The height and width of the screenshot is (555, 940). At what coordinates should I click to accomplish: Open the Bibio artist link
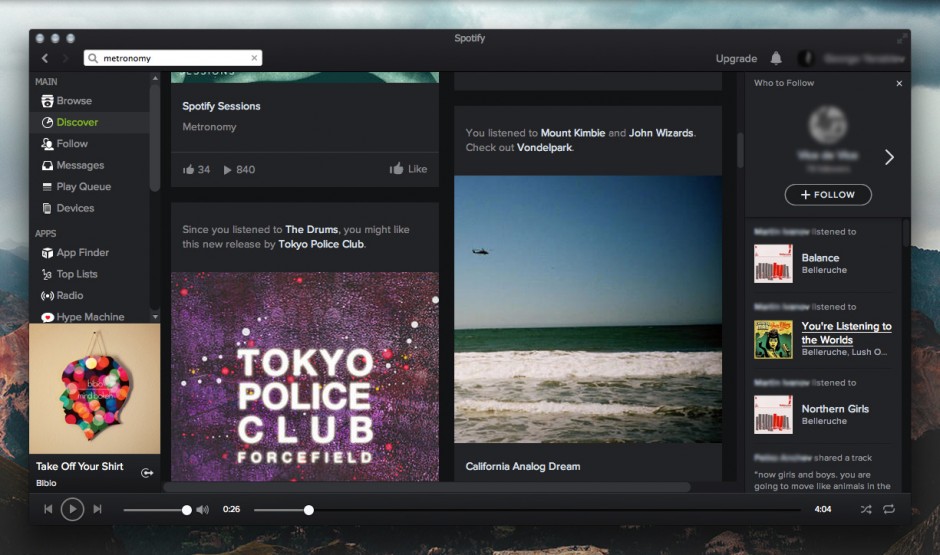tap(46, 483)
